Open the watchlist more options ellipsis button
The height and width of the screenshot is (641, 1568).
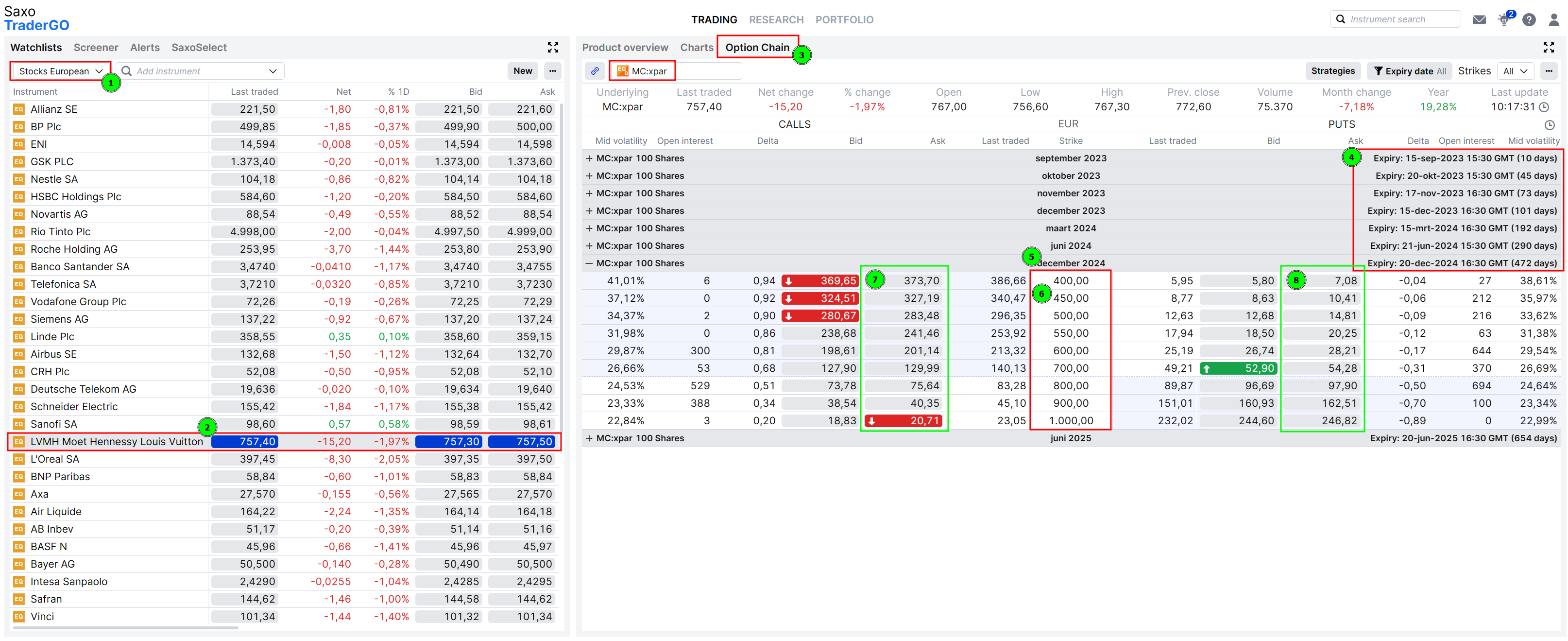point(552,71)
